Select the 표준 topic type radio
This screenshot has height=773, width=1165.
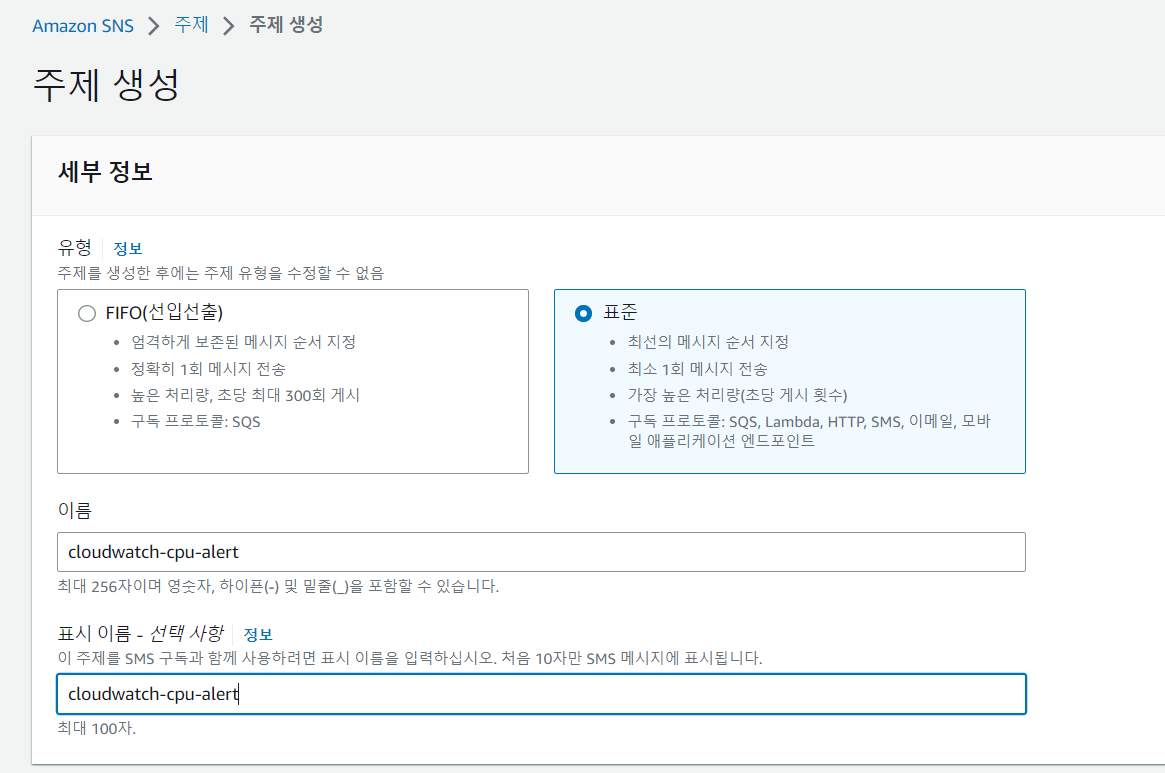583,313
